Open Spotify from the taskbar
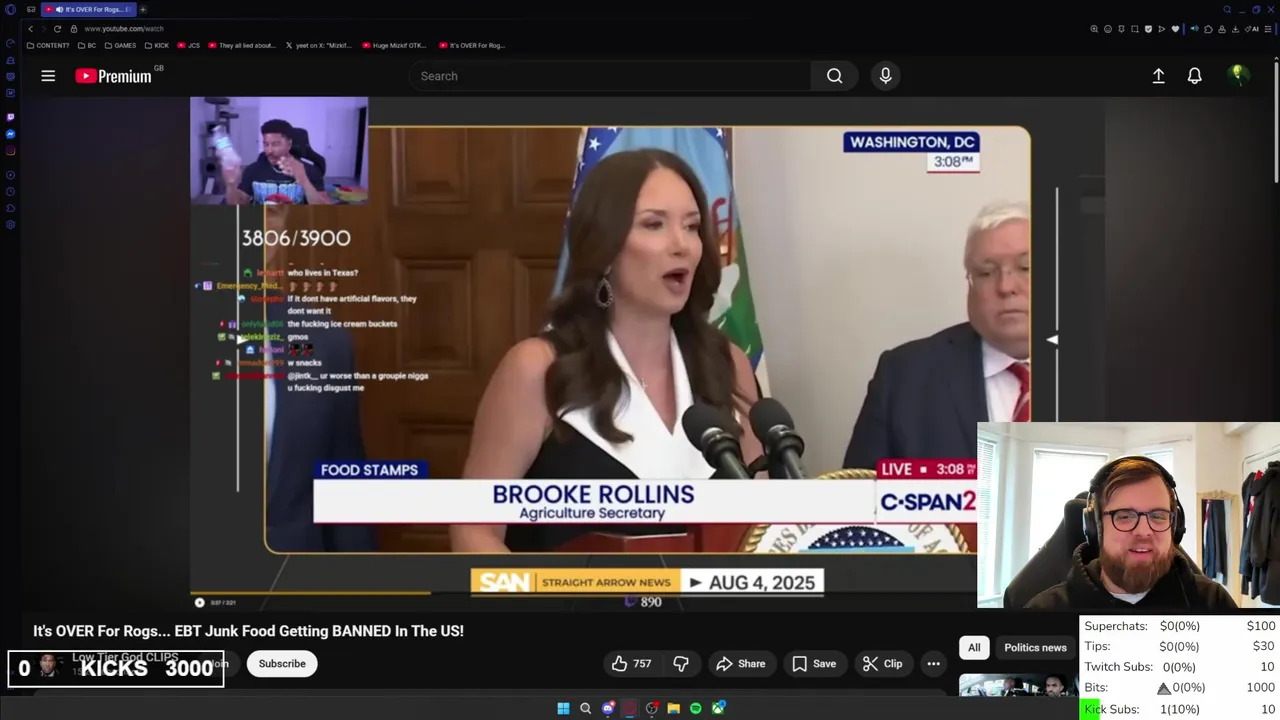Screen dimensions: 1280x720 [x=696, y=709]
